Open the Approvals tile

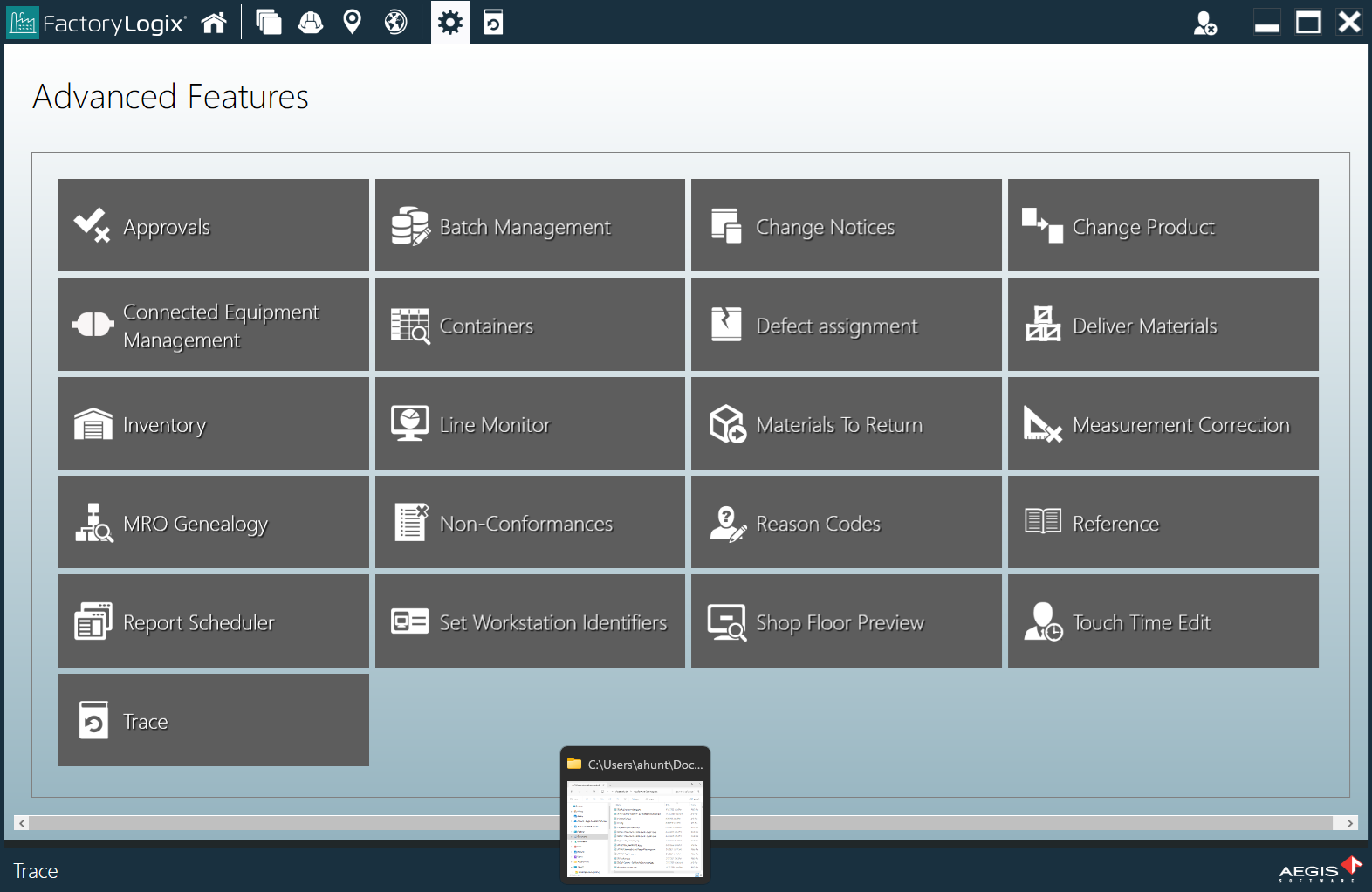(213, 226)
